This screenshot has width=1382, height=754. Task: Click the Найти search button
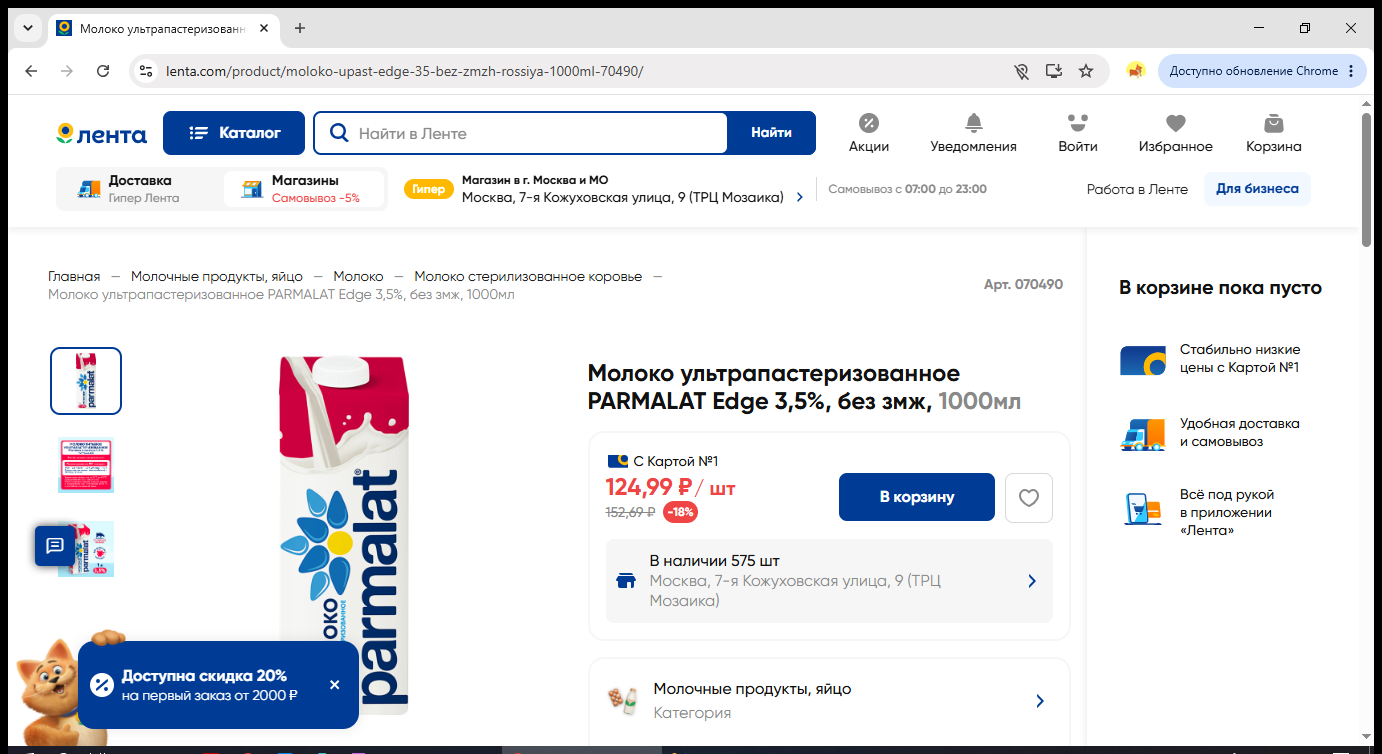(771, 133)
